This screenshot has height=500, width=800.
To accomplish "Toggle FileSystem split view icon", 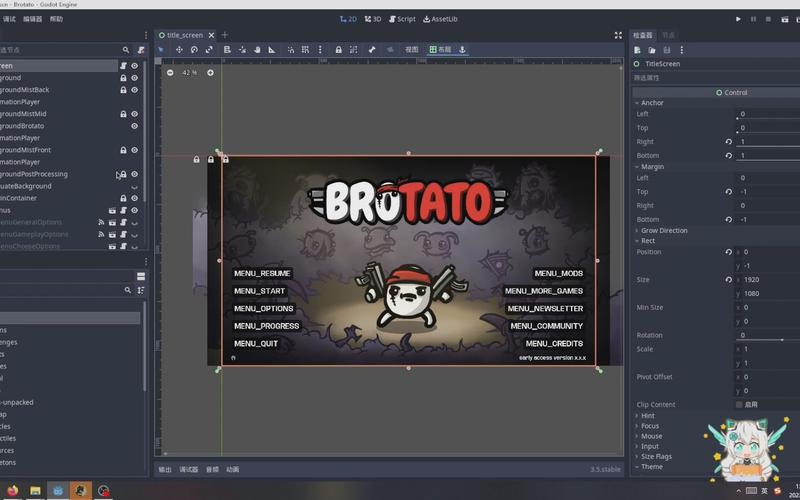I will [x=141, y=276].
